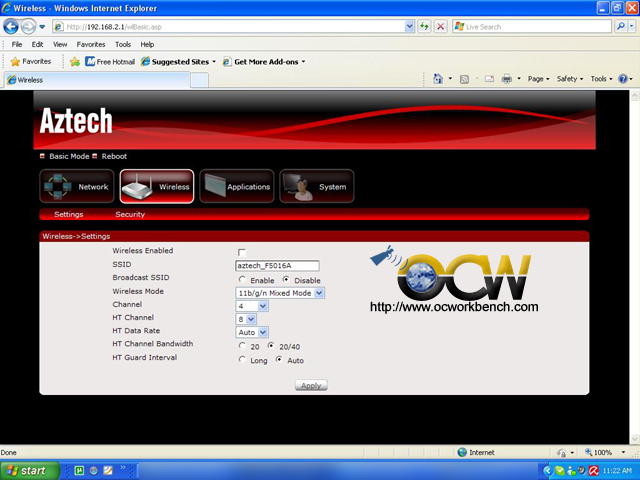Open the Edit menu

pyautogui.click(x=37, y=44)
